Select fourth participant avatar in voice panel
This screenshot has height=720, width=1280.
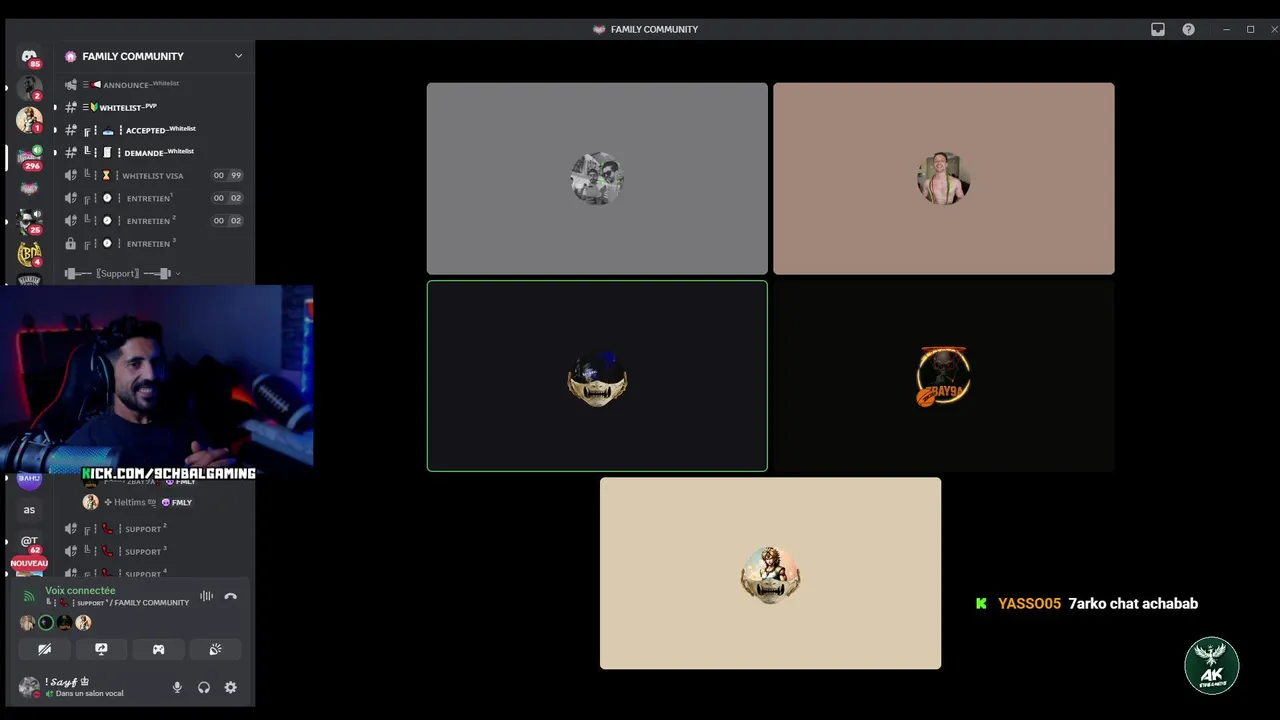click(84, 623)
